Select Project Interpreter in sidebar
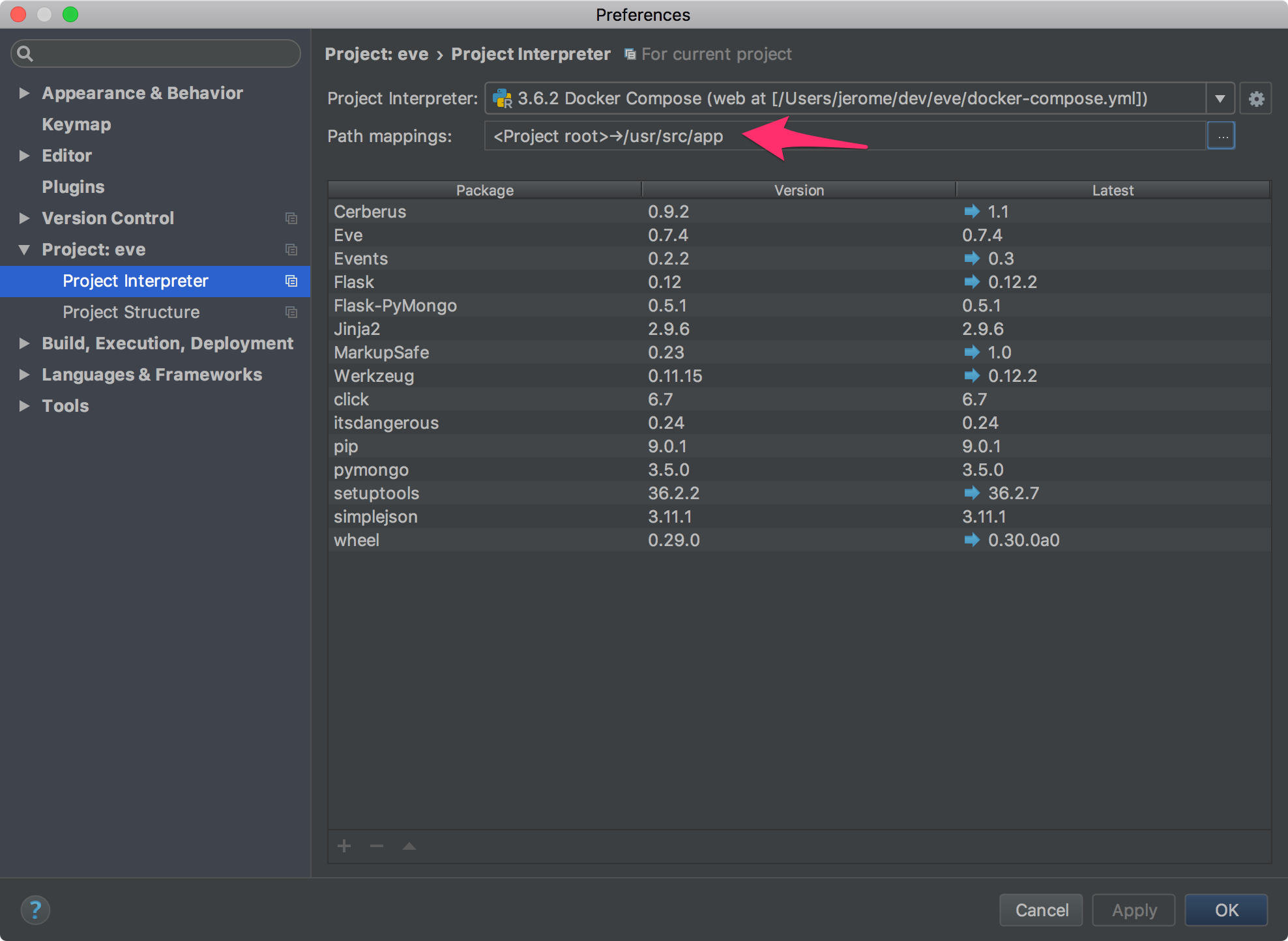Image resolution: width=1288 pixels, height=941 pixels. [x=155, y=281]
